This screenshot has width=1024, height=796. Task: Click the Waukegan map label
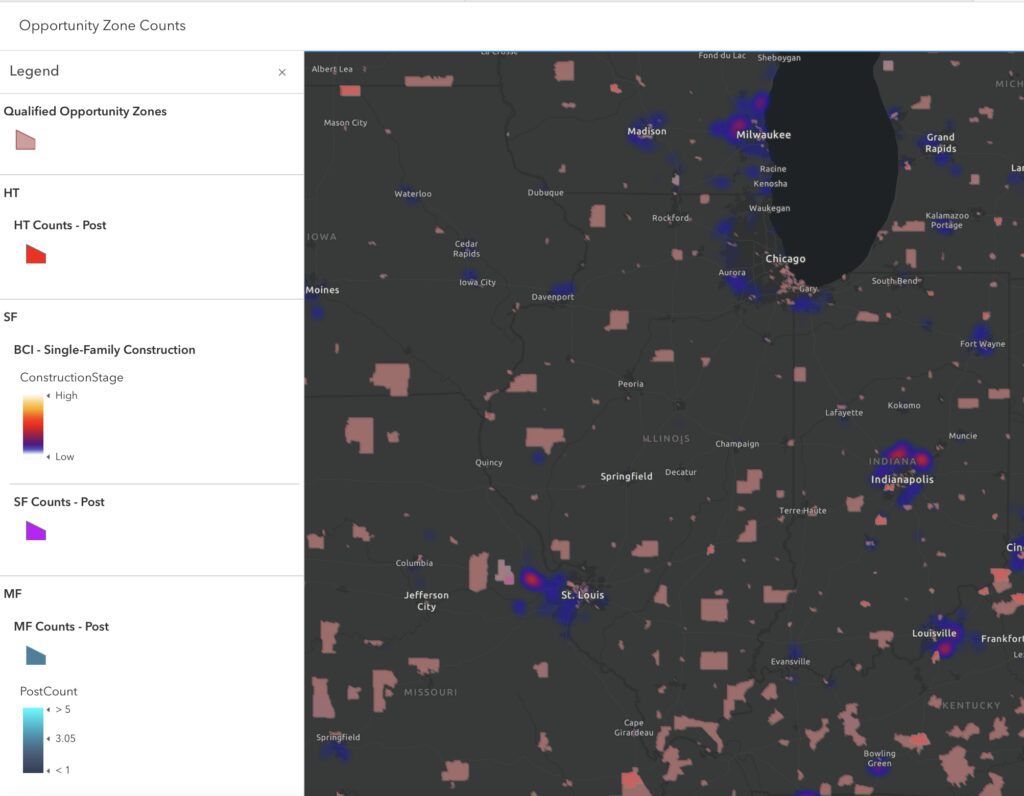pos(769,208)
